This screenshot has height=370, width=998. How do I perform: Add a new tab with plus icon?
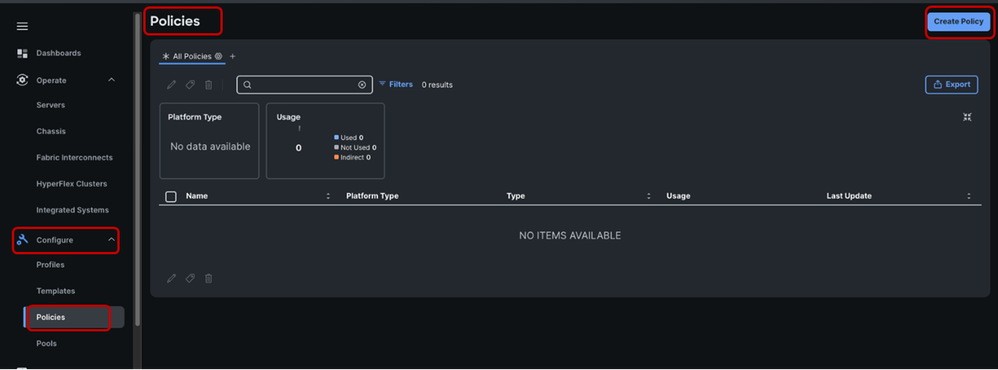click(x=232, y=56)
